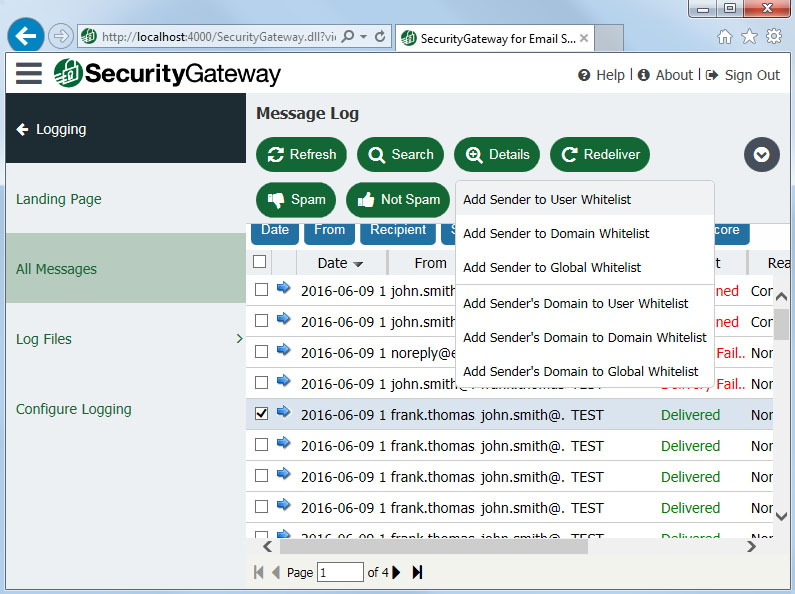
Task: Check the frank.thomas row below the selected one
Action: [262, 444]
